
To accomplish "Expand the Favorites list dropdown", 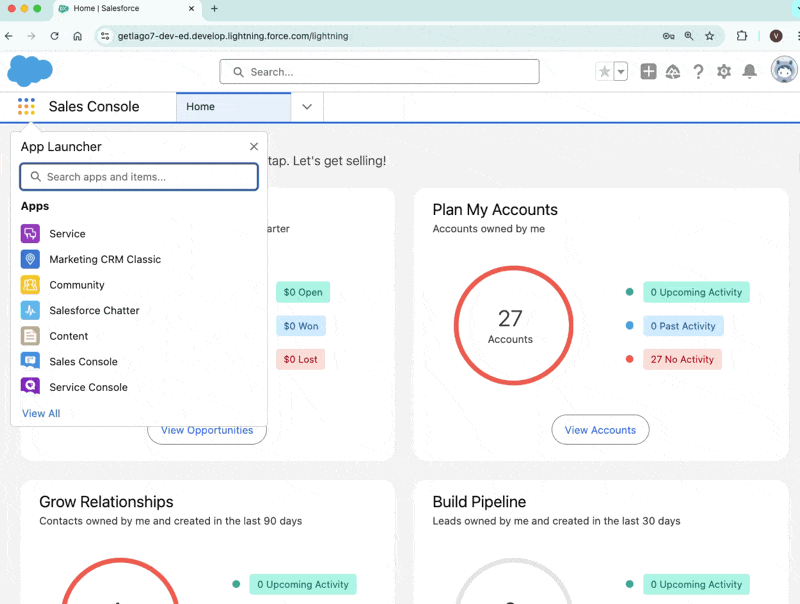I will click(620, 72).
